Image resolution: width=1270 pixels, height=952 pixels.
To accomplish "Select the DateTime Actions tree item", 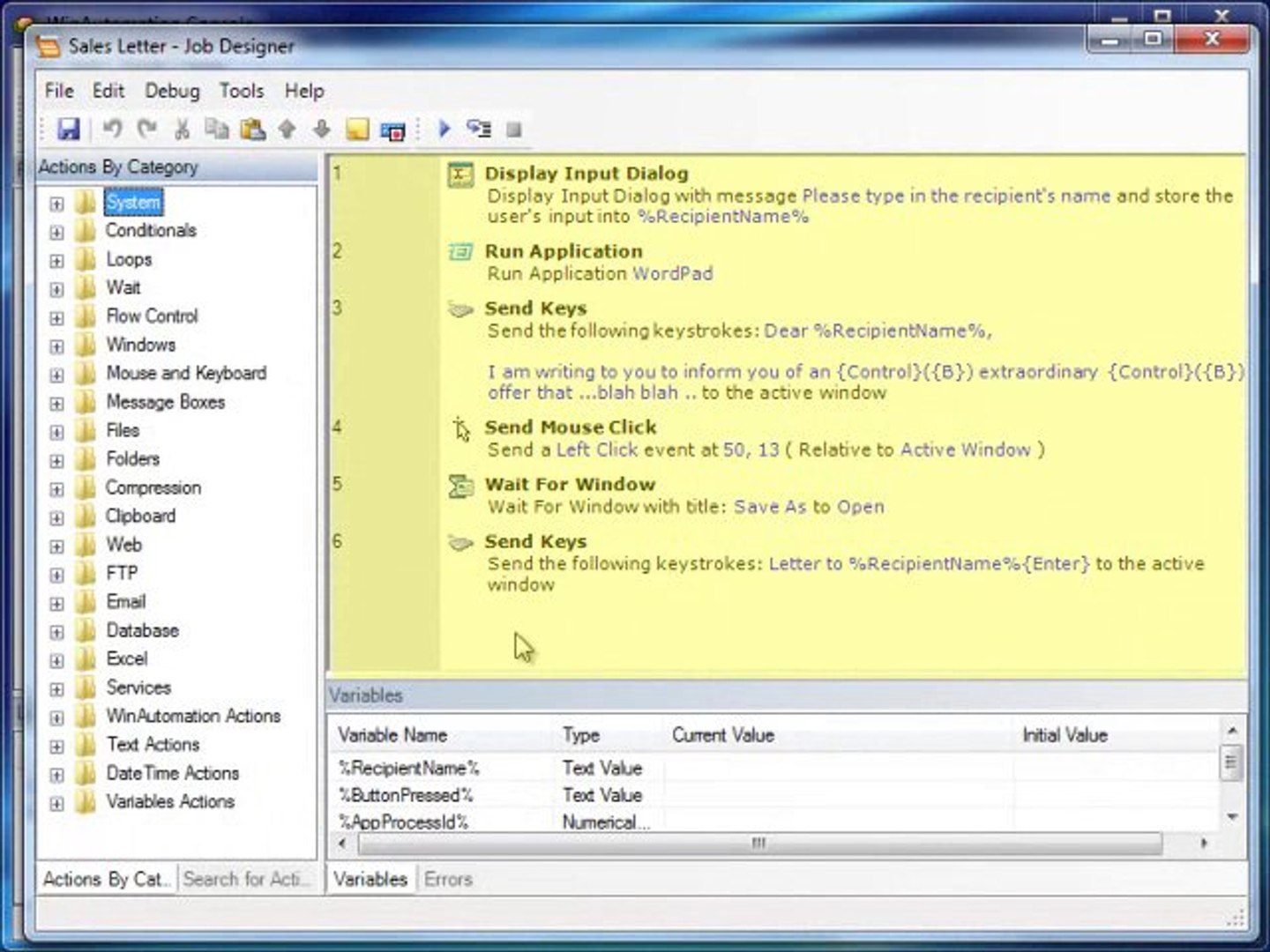I will (x=173, y=773).
